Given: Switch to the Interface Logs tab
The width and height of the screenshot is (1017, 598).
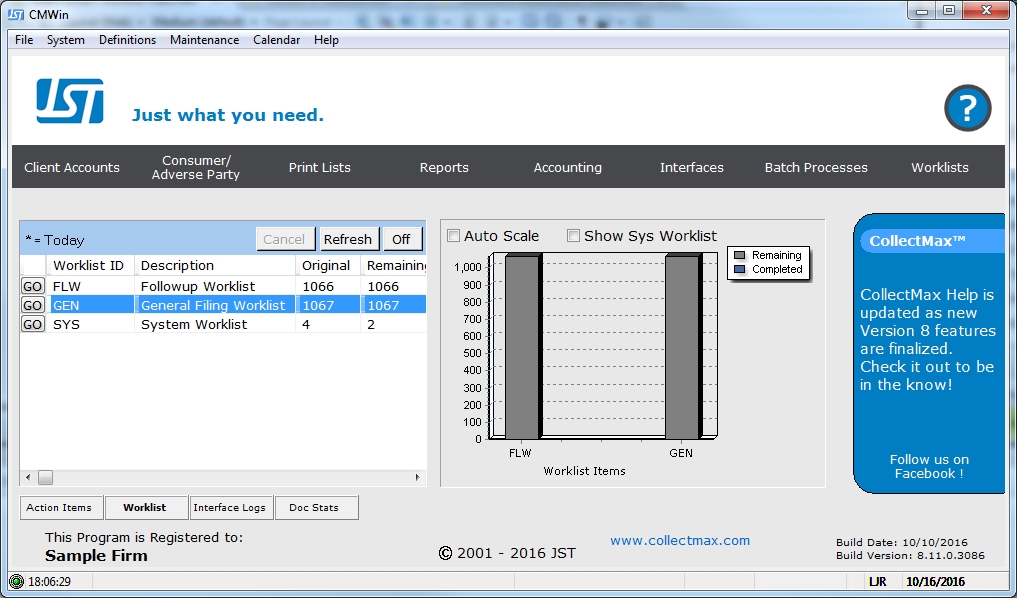Looking at the screenshot, I should click(230, 508).
